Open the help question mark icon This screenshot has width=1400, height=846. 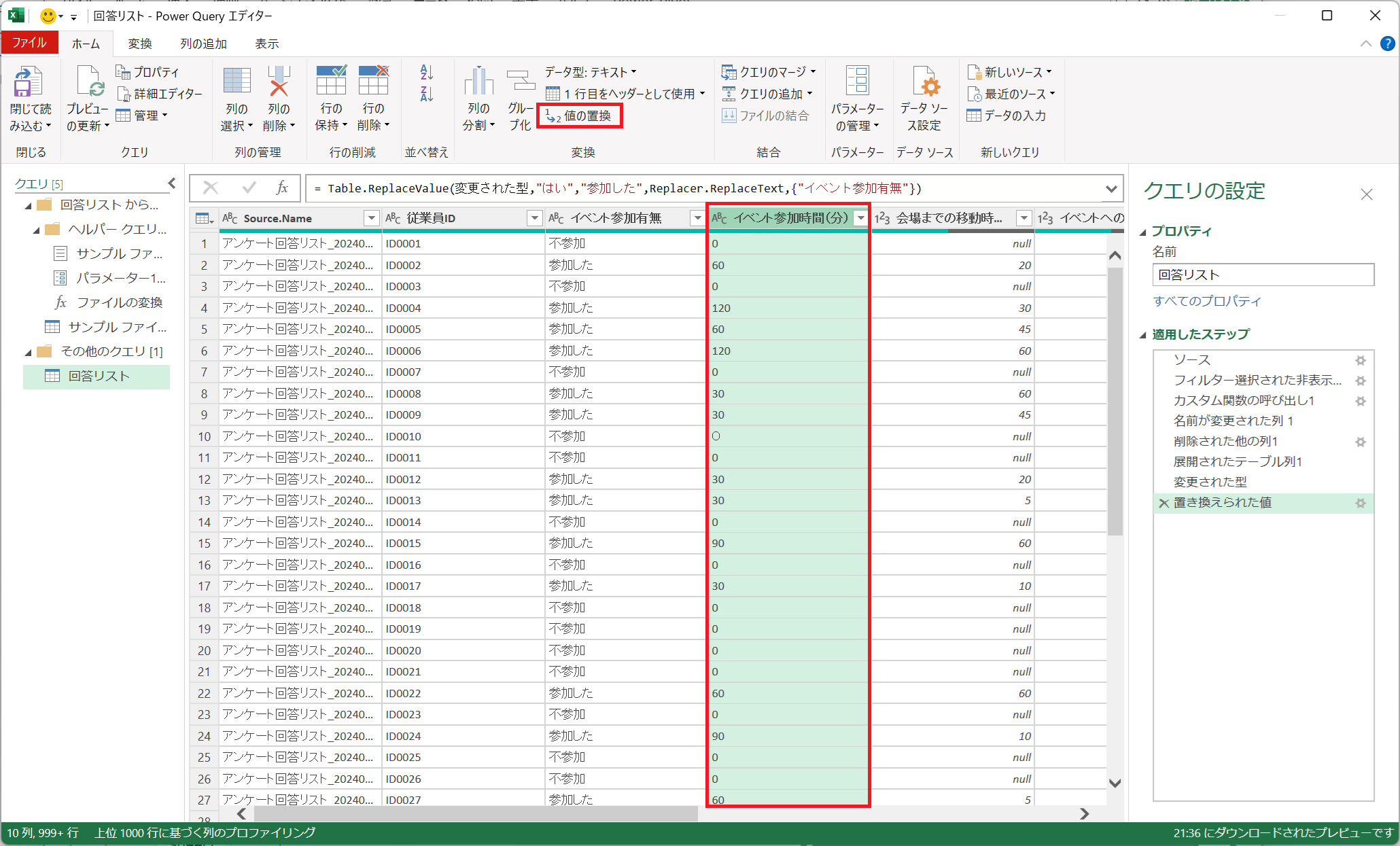click(x=1388, y=44)
